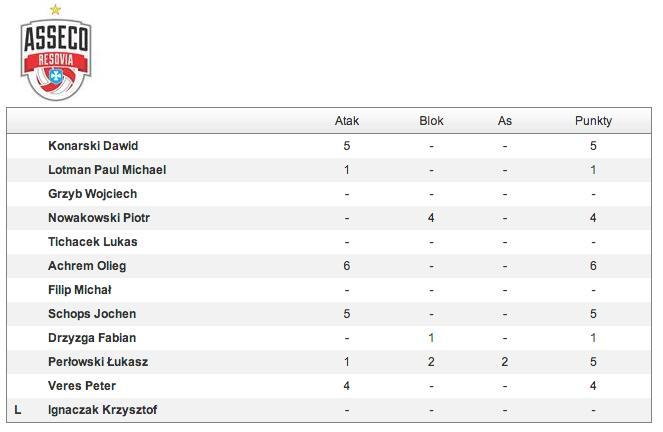Open player Schops Jochen
Image resolution: width=663 pixels, height=432 pixels.
[x=92, y=314]
